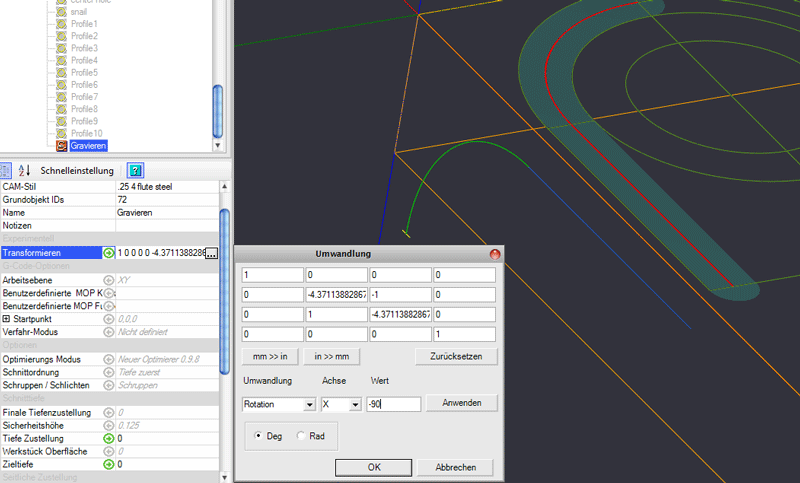Open help using the question mark icon
800x483 pixels.
point(135,171)
